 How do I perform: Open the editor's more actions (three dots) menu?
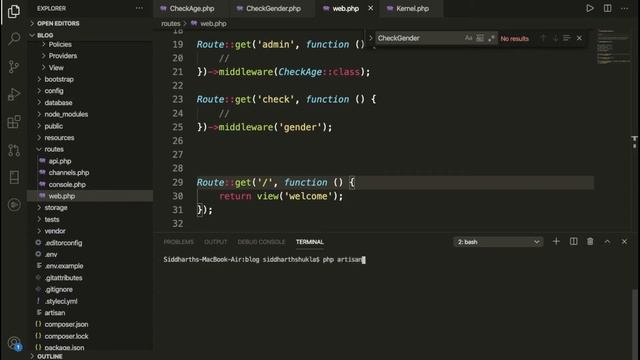point(624,8)
